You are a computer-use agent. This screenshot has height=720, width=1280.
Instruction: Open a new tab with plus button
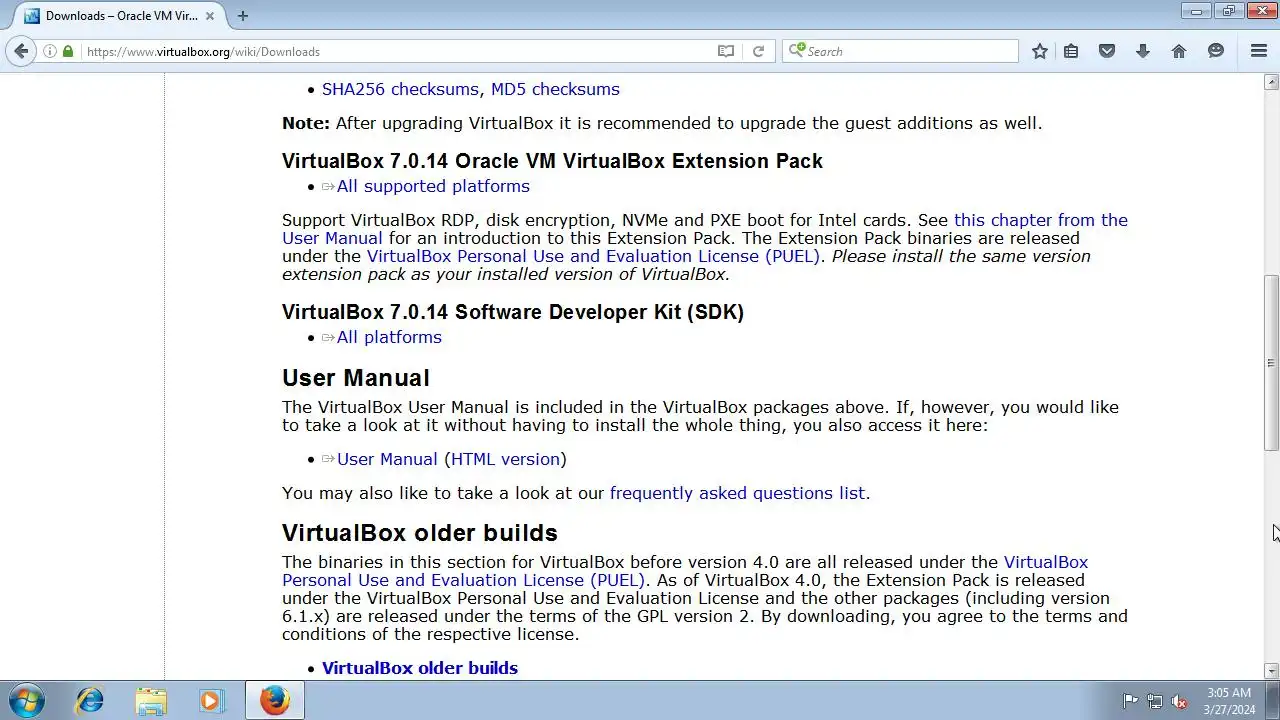[x=242, y=15]
